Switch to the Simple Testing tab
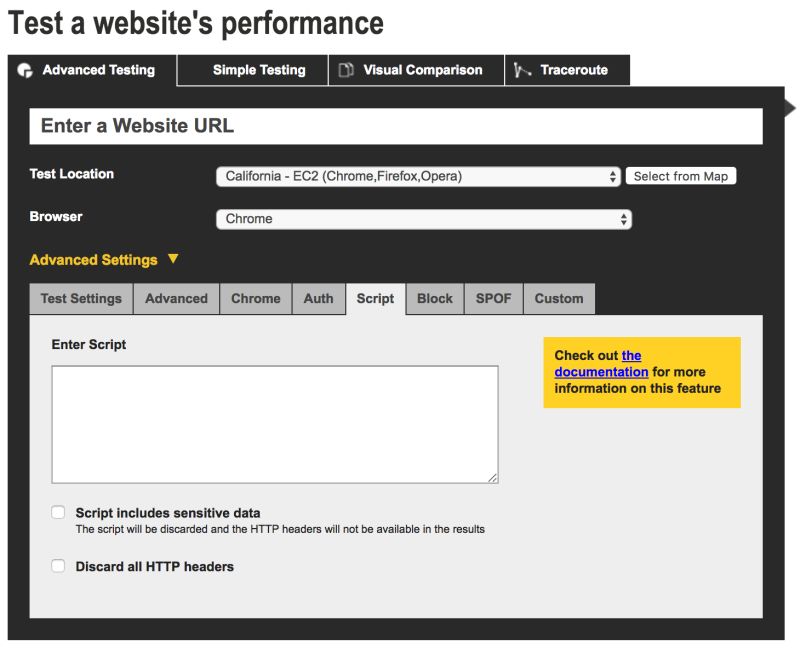This screenshot has height=650, width=800. click(x=258, y=70)
